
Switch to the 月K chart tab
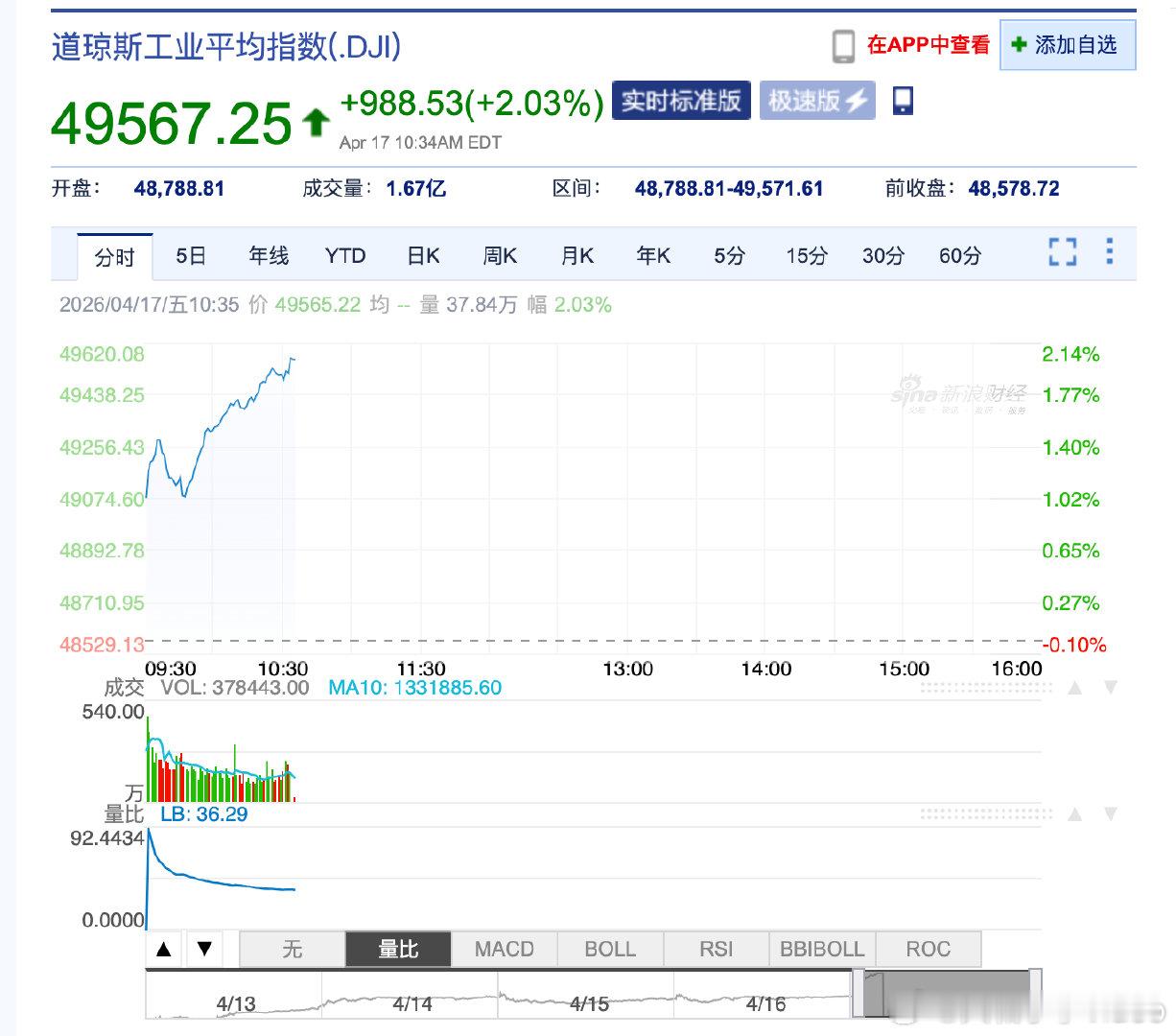pos(576,256)
